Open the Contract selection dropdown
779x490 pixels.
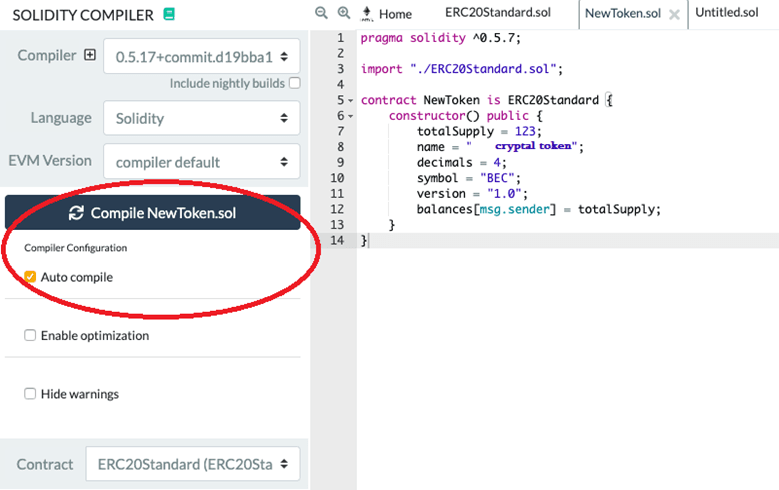pyautogui.click(x=193, y=464)
